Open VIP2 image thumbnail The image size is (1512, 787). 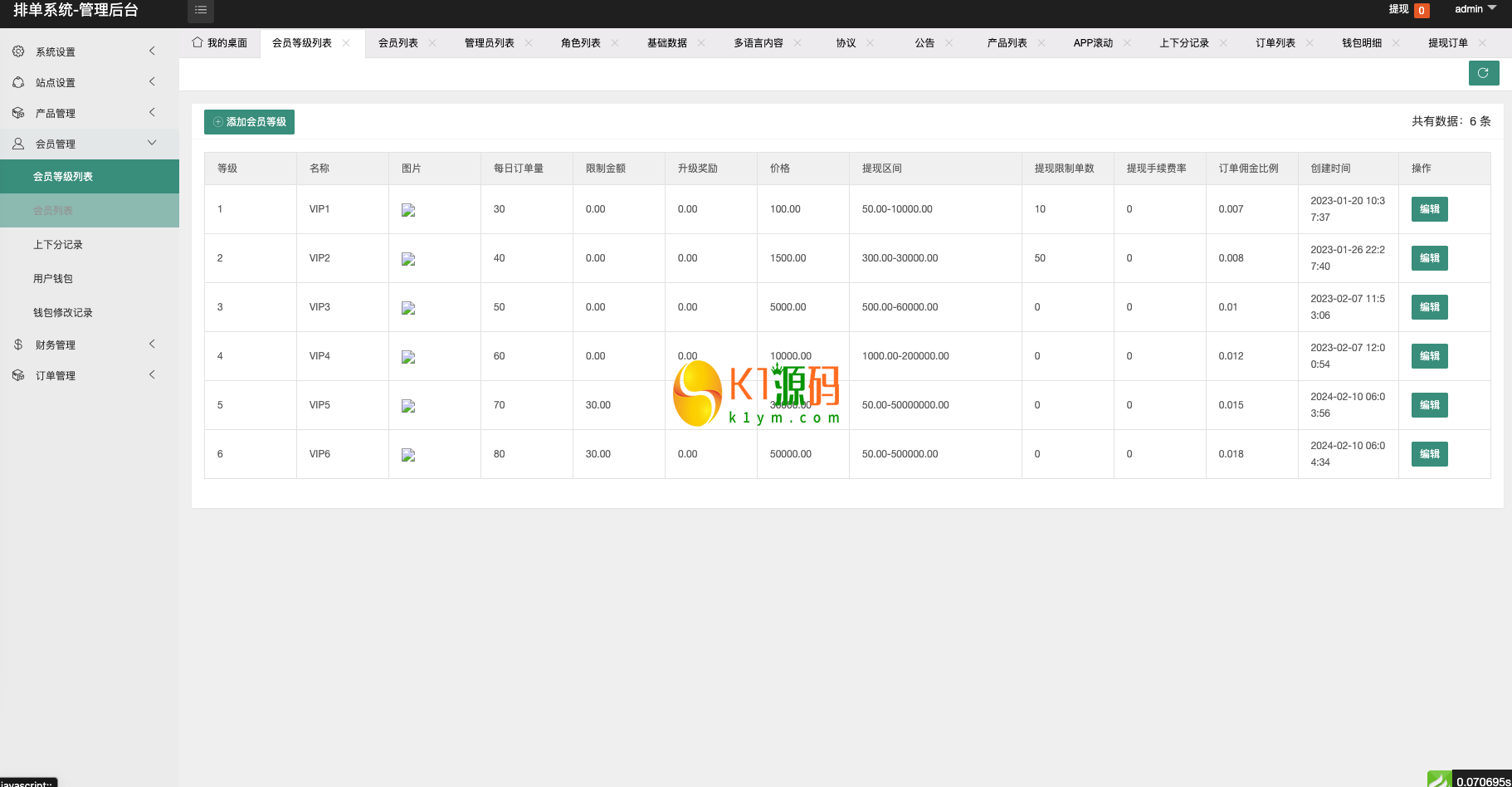(408, 259)
